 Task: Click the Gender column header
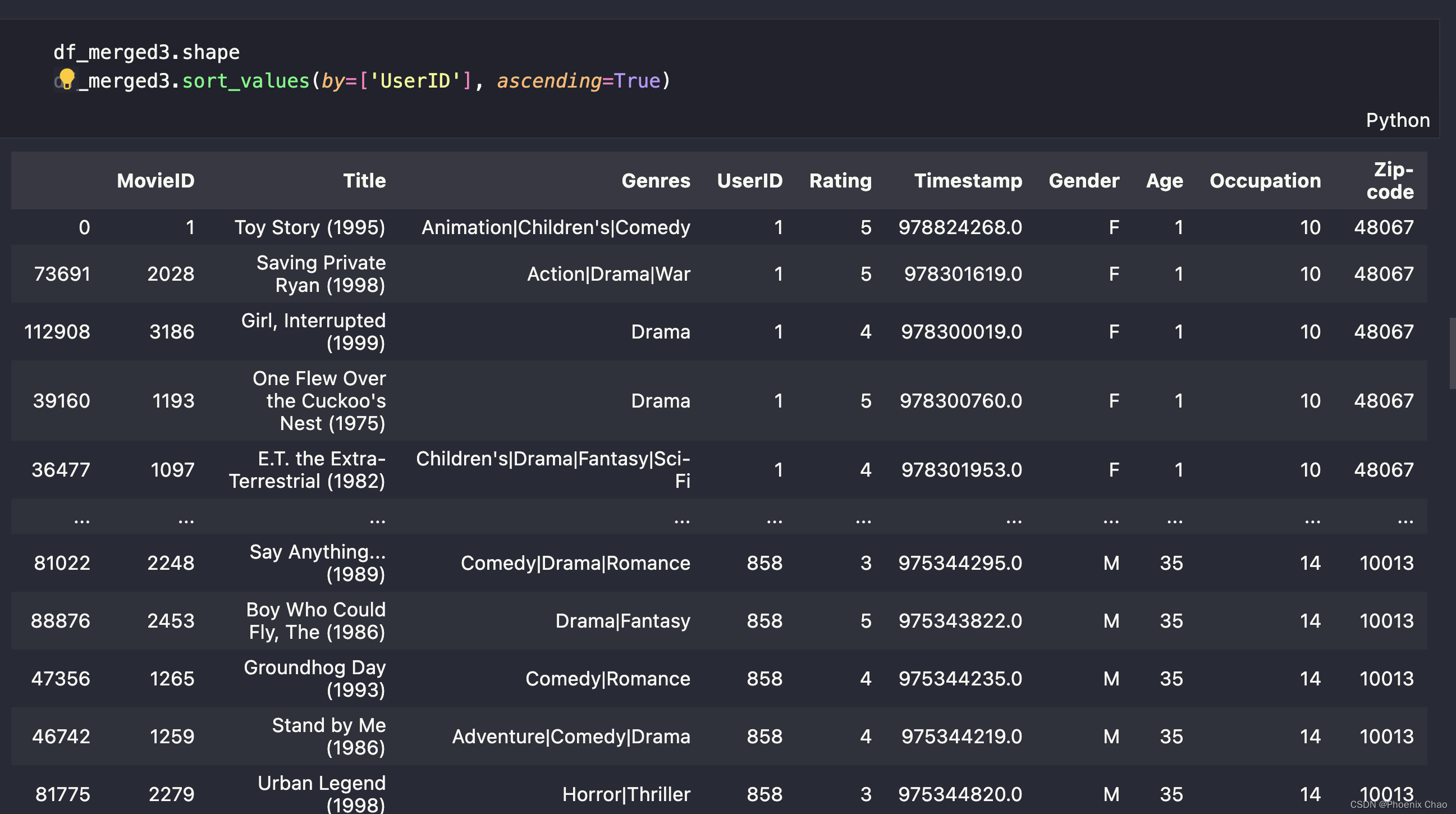[x=1083, y=181]
